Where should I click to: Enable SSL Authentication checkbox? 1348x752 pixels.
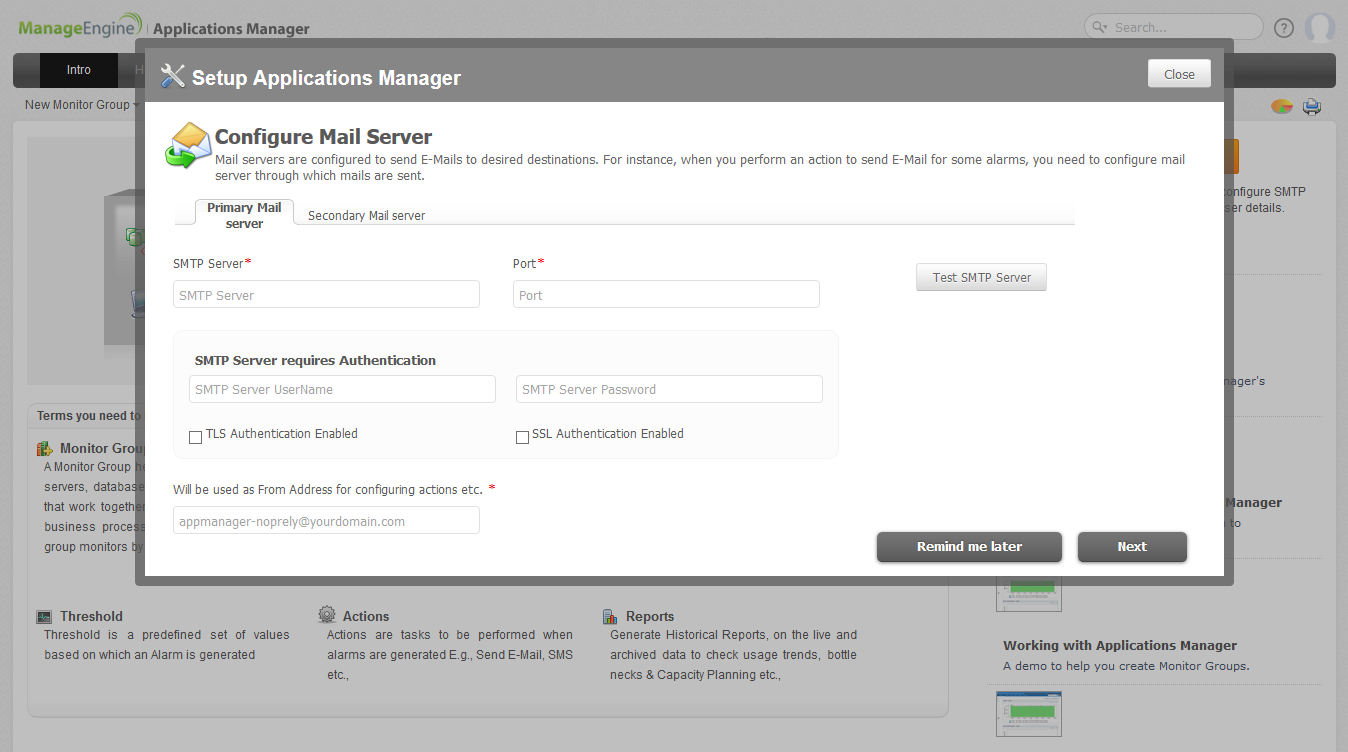522,437
